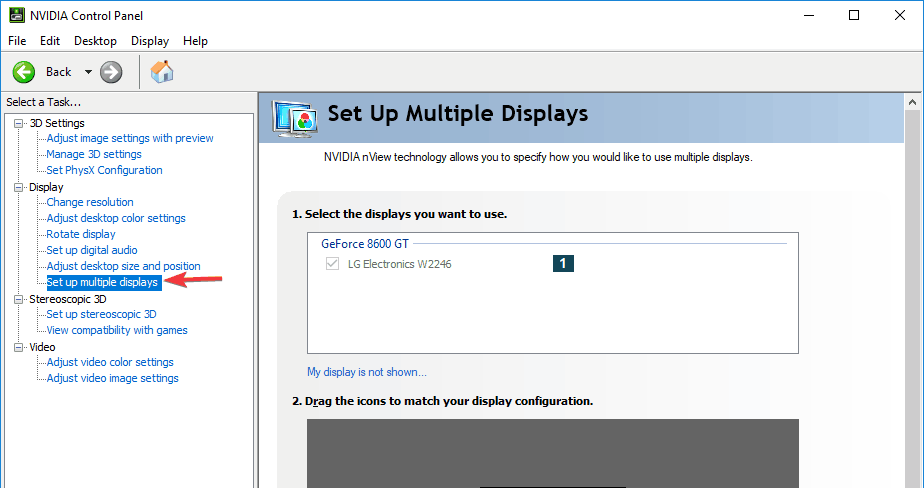Open 'Manage 3D settings' task
The image size is (924, 488).
(94, 154)
